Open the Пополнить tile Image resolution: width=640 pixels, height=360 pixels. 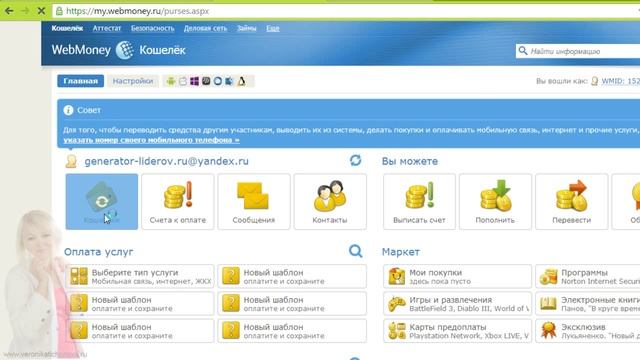click(495, 202)
